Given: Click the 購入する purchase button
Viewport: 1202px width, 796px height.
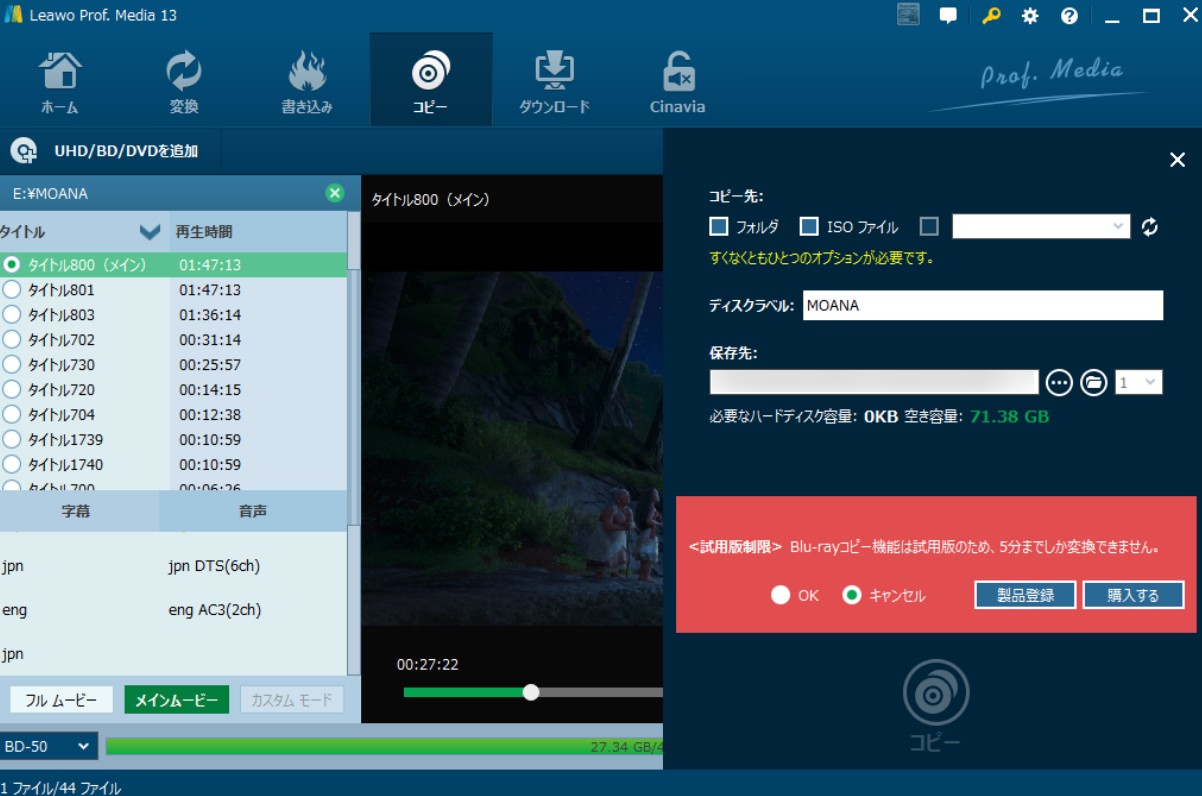Looking at the screenshot, I should pyautogui.click(x=1133, y=595).
